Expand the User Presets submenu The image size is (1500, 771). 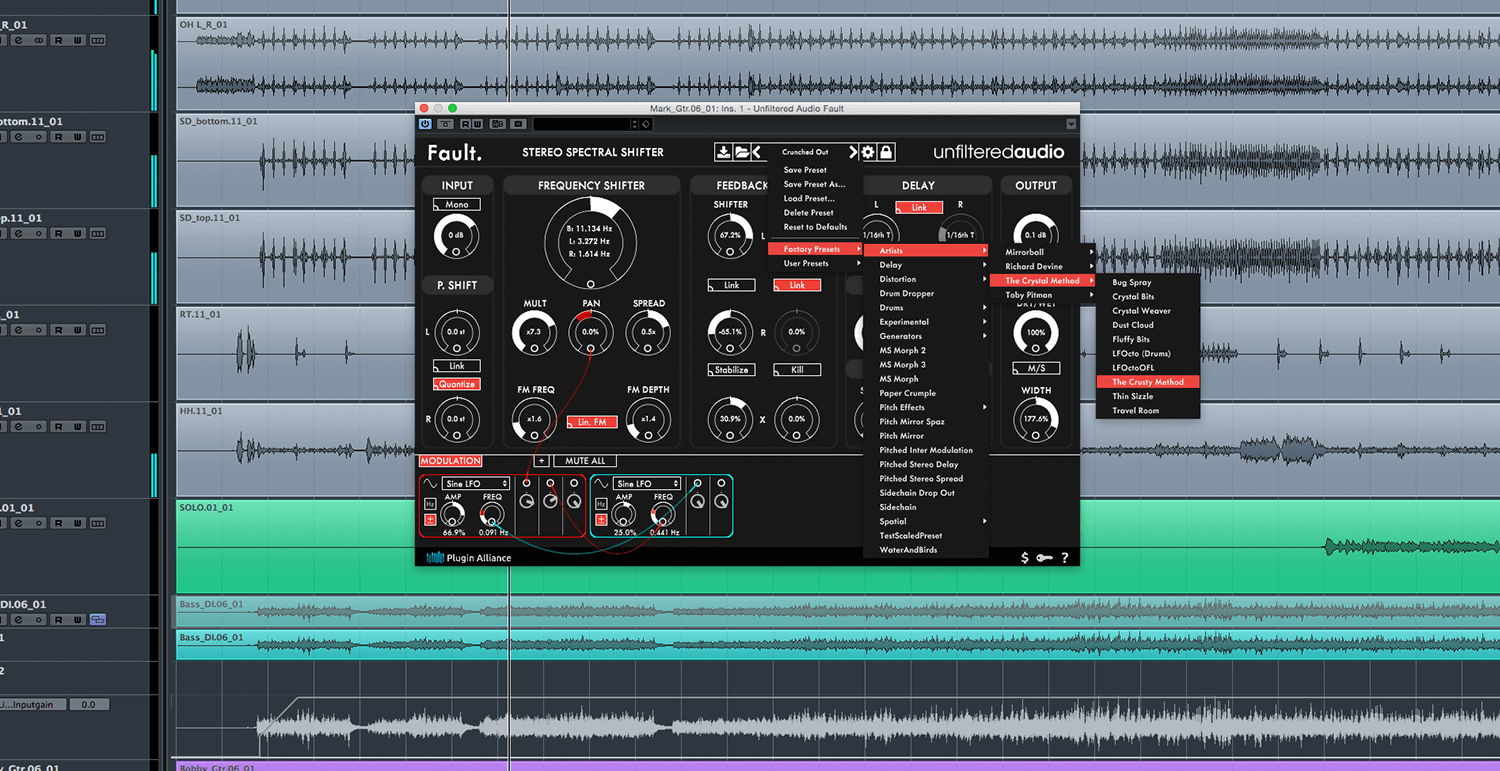pyautogui.click(x=817, y=263)
